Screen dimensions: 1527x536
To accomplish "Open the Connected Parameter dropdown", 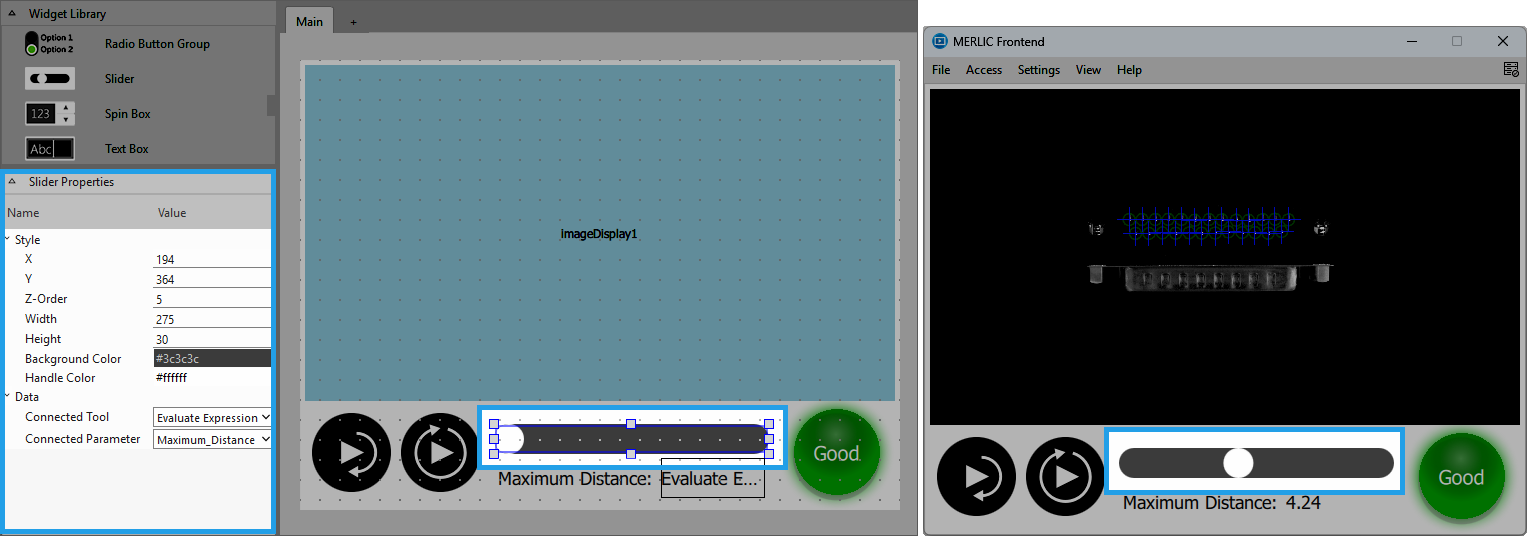I will click(x=212, y=440).
